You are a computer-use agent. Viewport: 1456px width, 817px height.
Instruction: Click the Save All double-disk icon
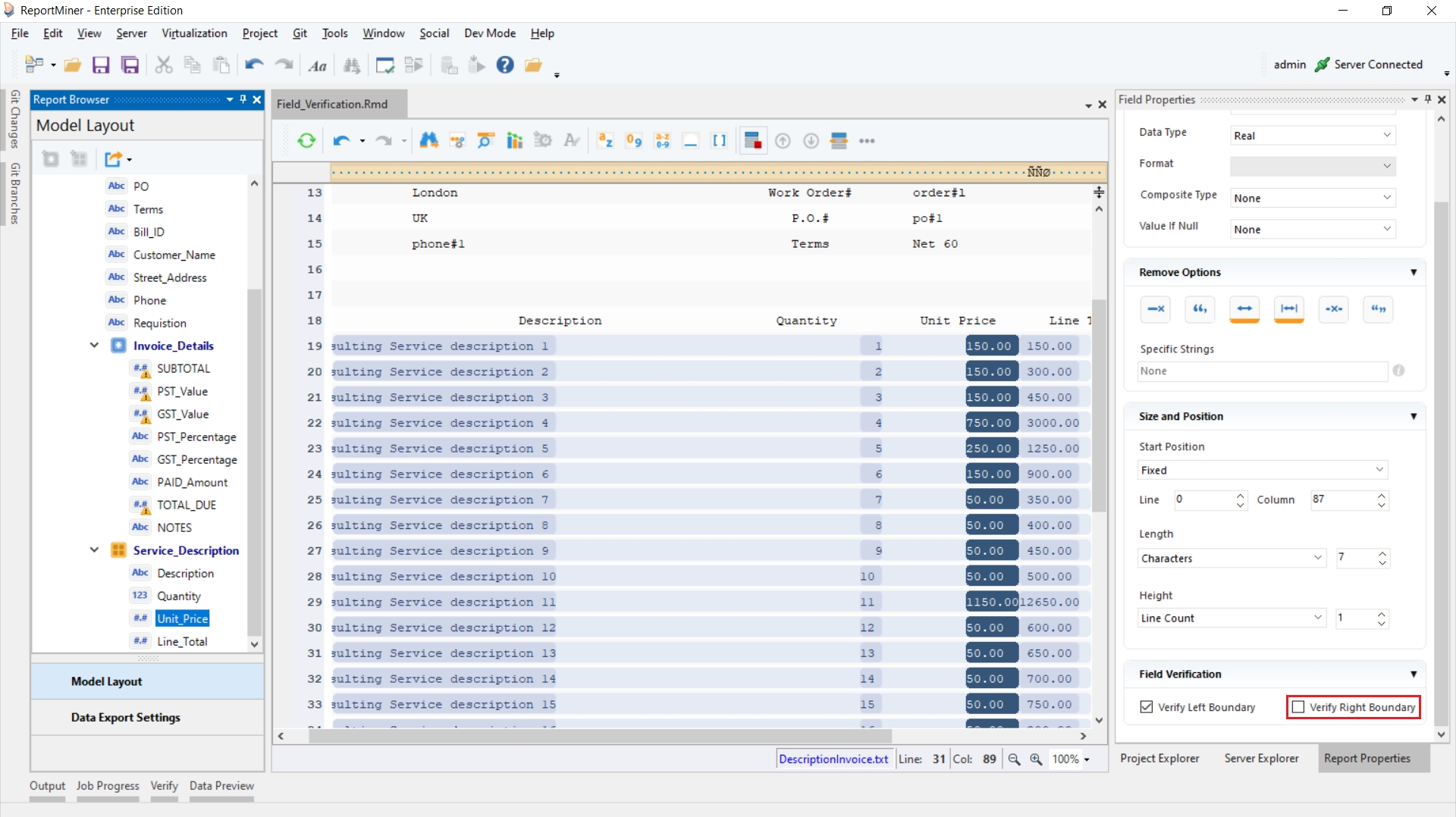[130, 65]
